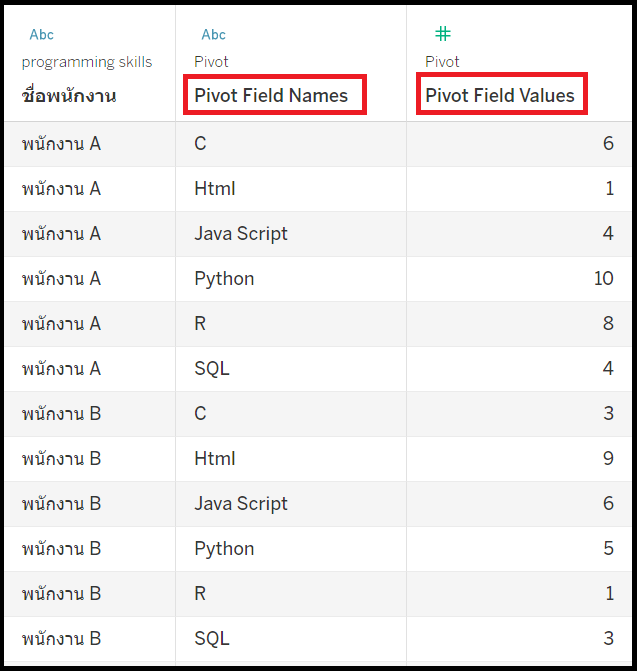The height and width of the screenshot is (671, 637).
Task: Select the value 10 cell
Action: tap(603, 278)
